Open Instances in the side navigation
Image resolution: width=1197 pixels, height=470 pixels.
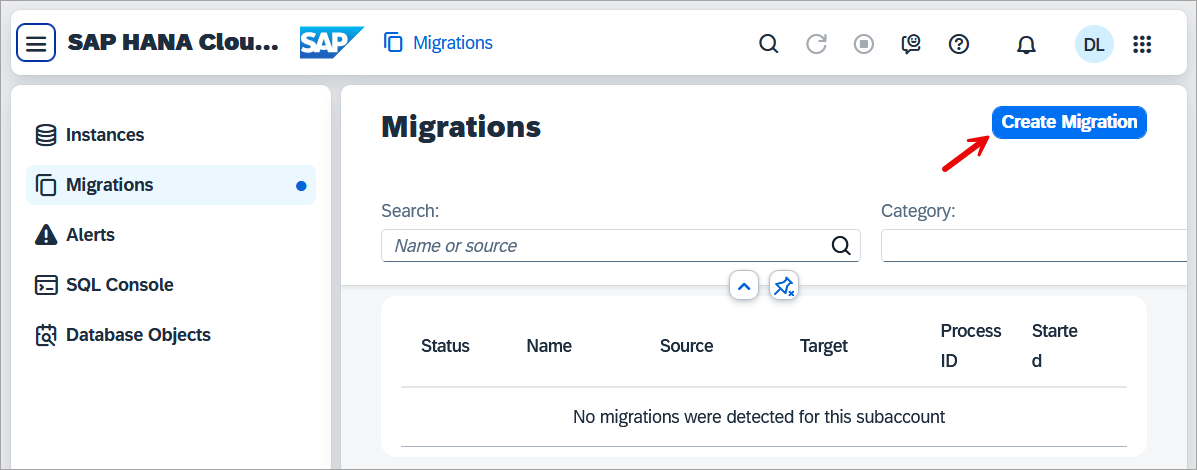[x=171, y=135]
